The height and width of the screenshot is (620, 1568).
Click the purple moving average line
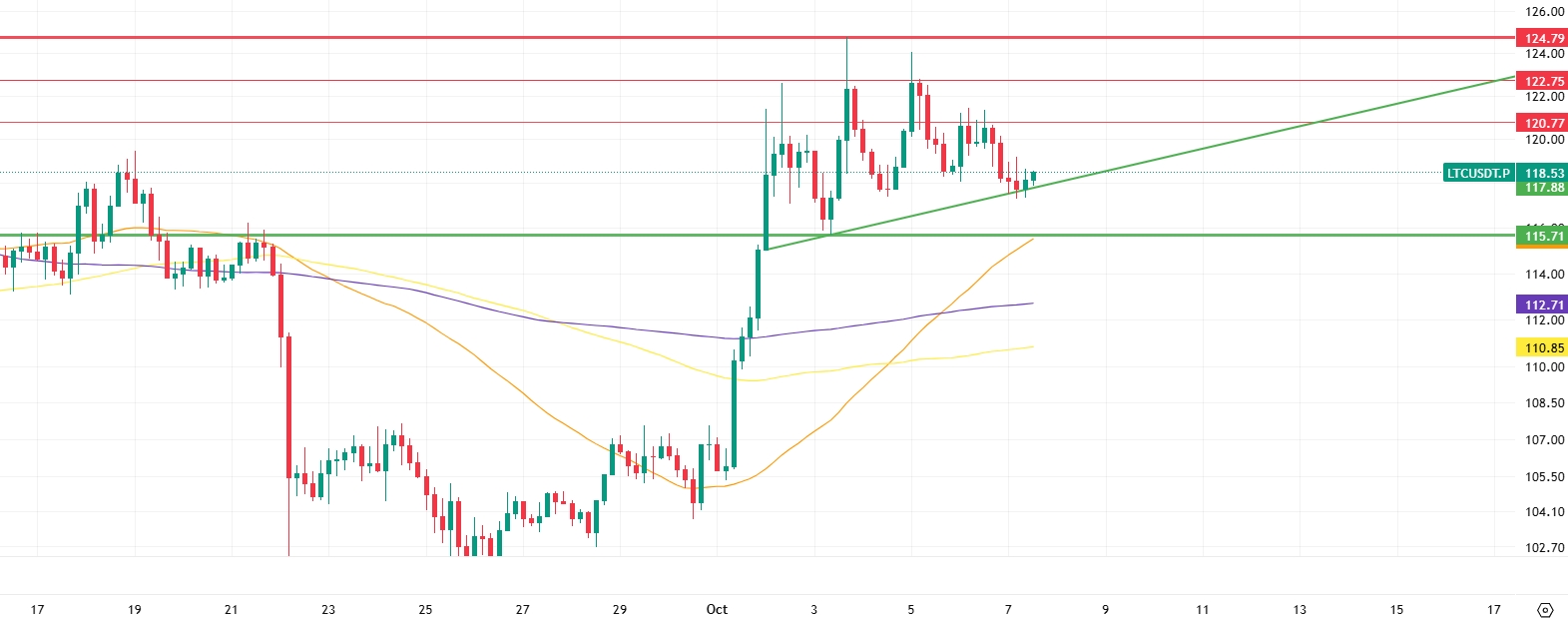click(x=599, y=326)
